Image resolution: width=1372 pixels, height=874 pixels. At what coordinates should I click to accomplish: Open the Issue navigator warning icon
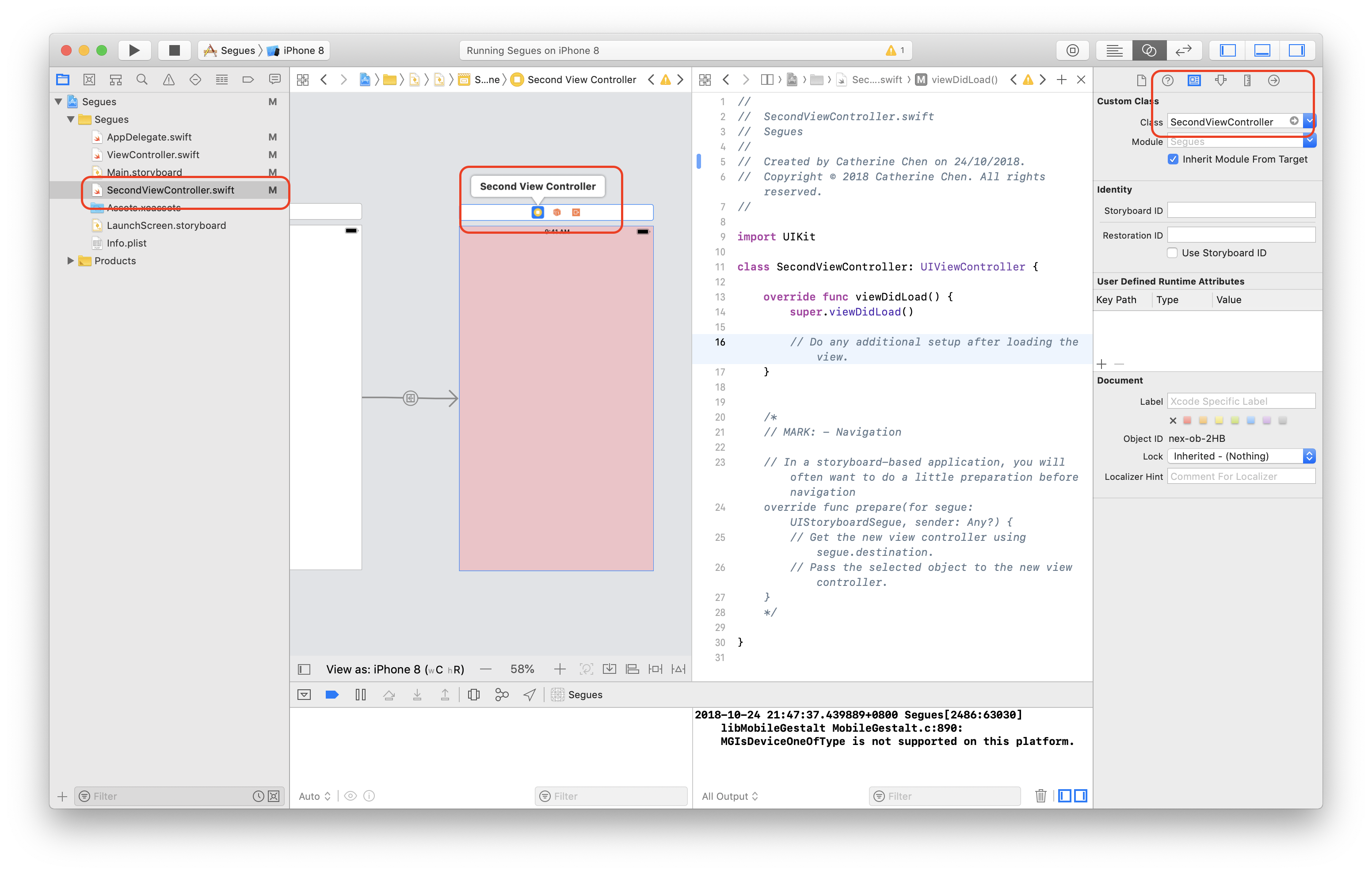pos(169,80)
